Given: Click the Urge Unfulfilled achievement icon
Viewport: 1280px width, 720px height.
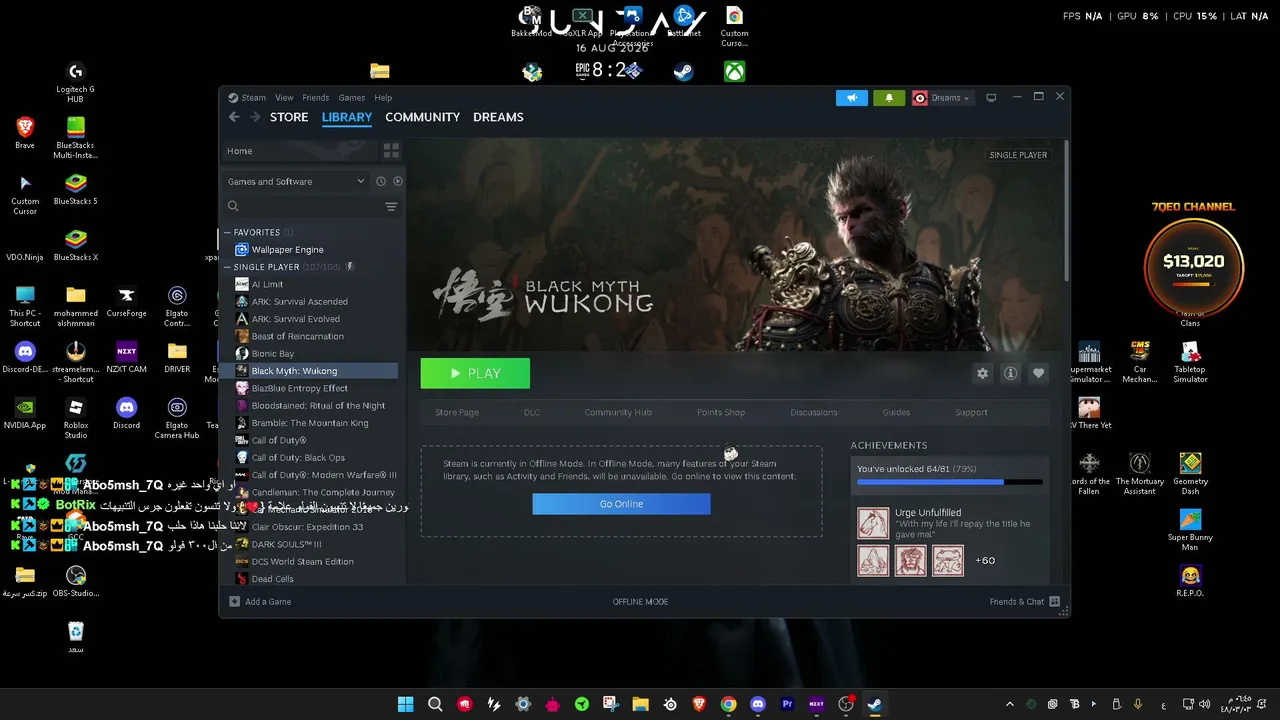Looking at the screenshot, I should [x=873, y=523].
